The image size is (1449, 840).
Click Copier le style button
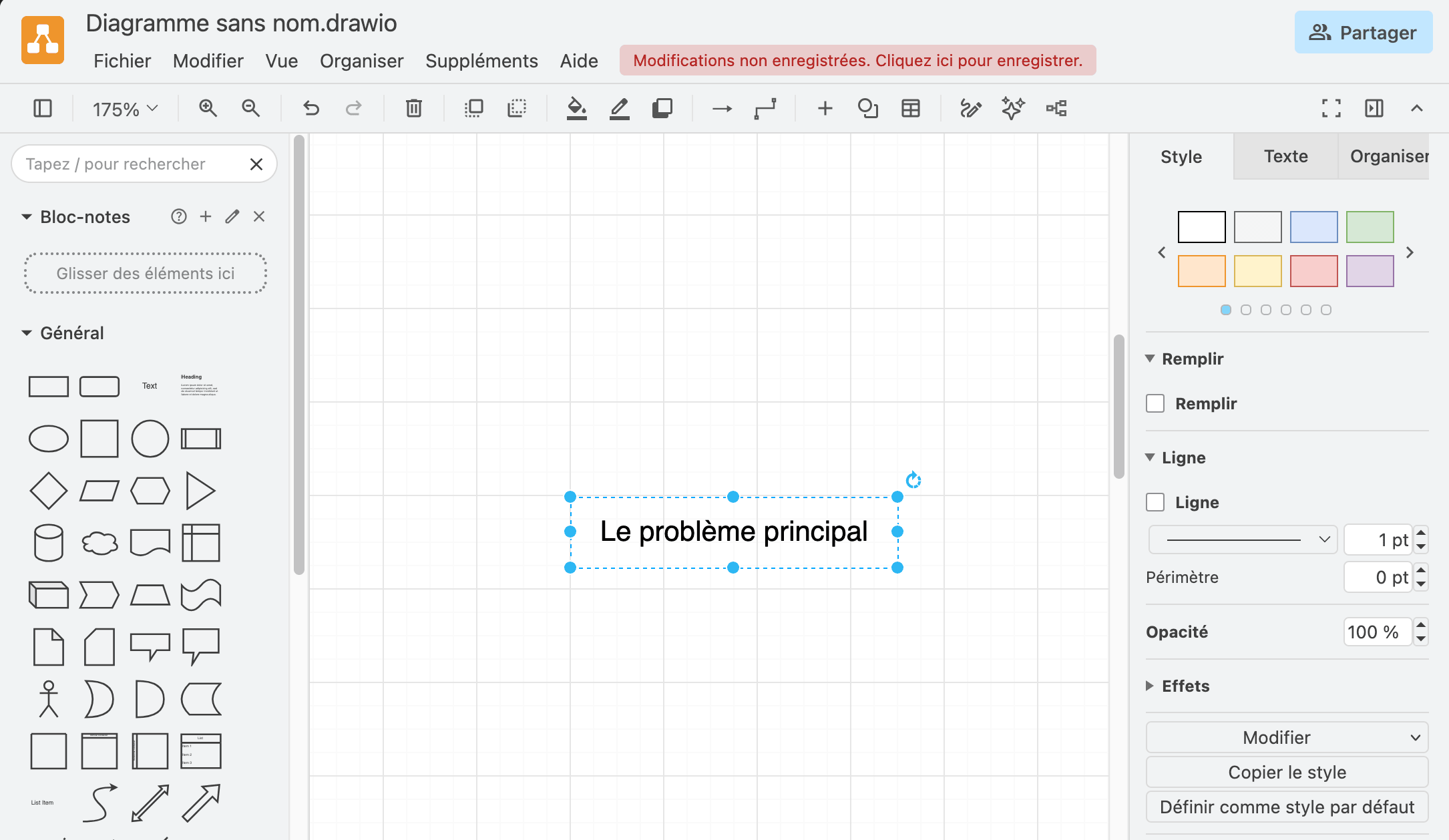tap(1287, 773)
